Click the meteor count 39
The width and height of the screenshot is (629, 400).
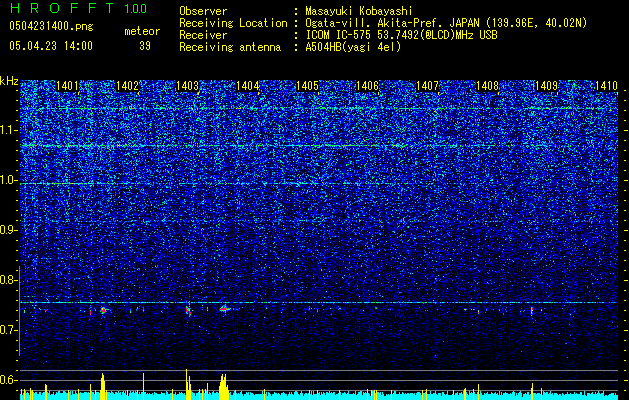coord(145,46)
